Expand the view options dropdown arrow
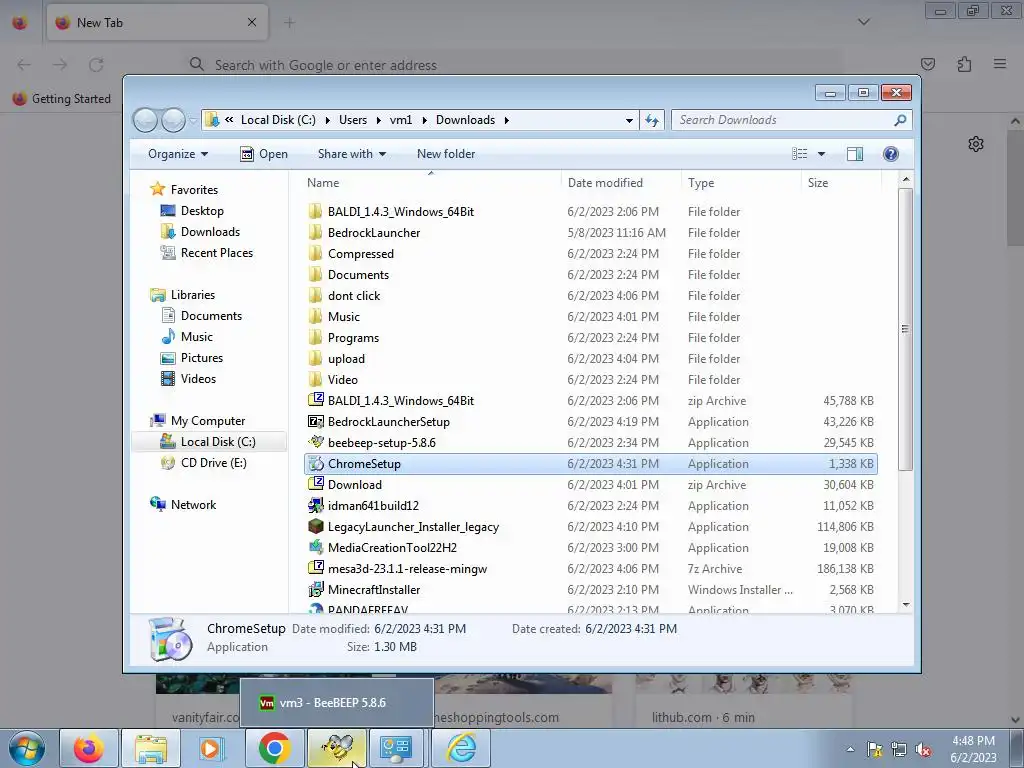1024x768 pixels. pos(822,153)
